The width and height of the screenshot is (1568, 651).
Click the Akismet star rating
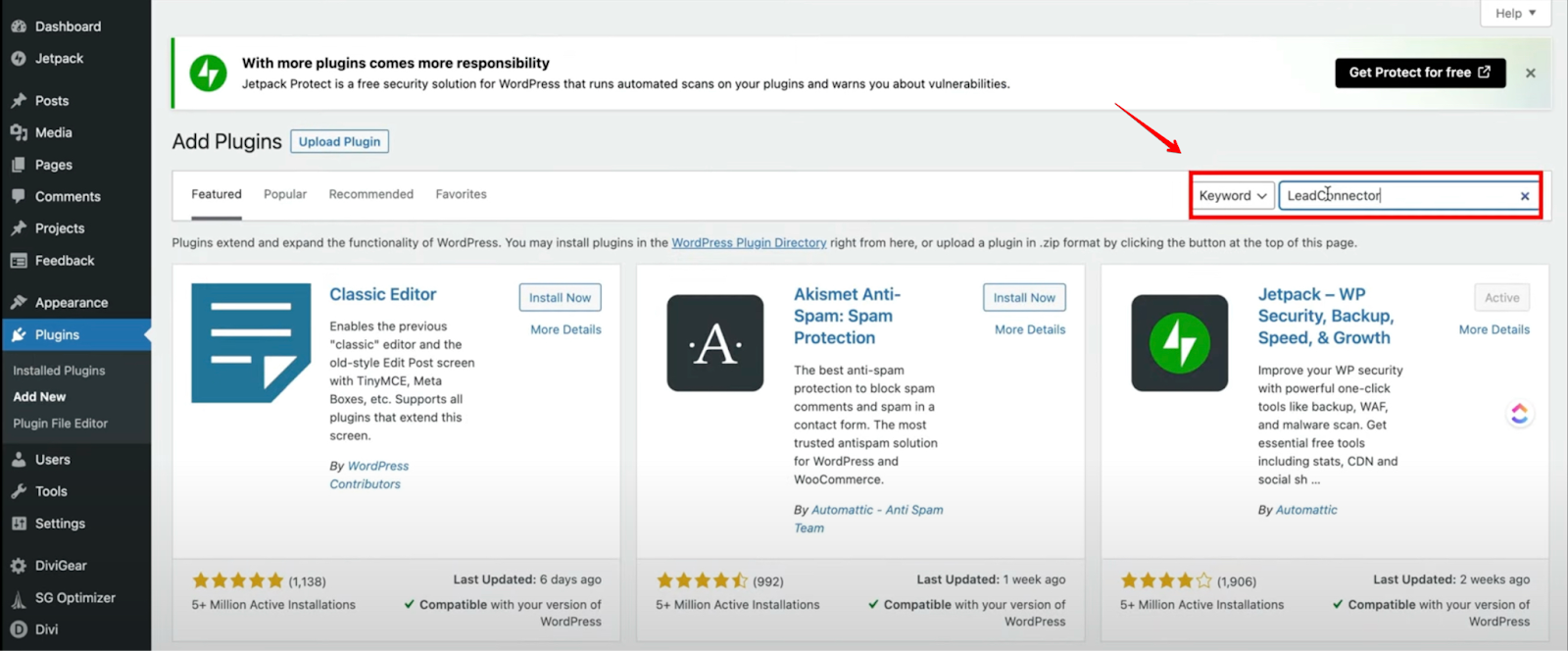(702, 580)
